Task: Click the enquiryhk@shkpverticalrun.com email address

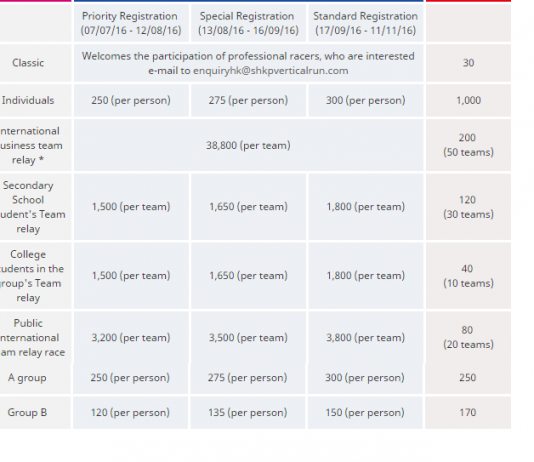Action: click(271, 71)
